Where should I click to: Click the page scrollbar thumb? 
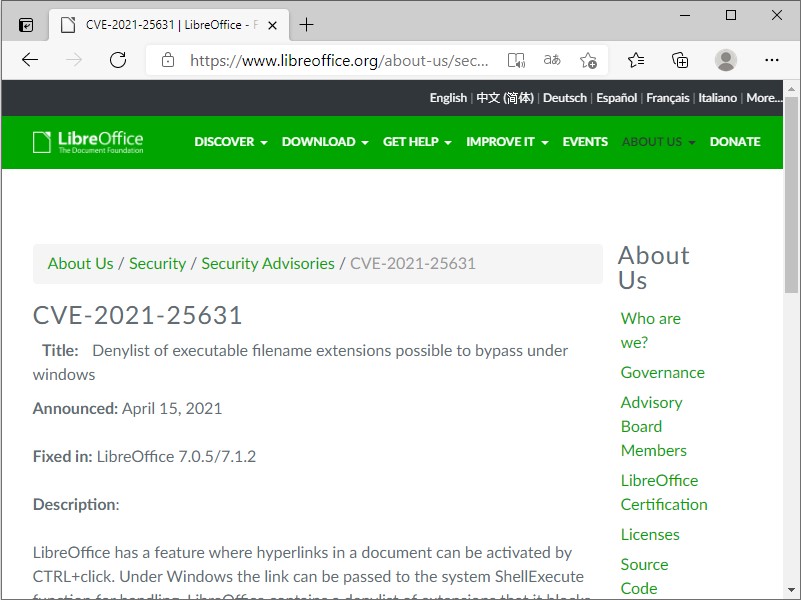[791, 195]
